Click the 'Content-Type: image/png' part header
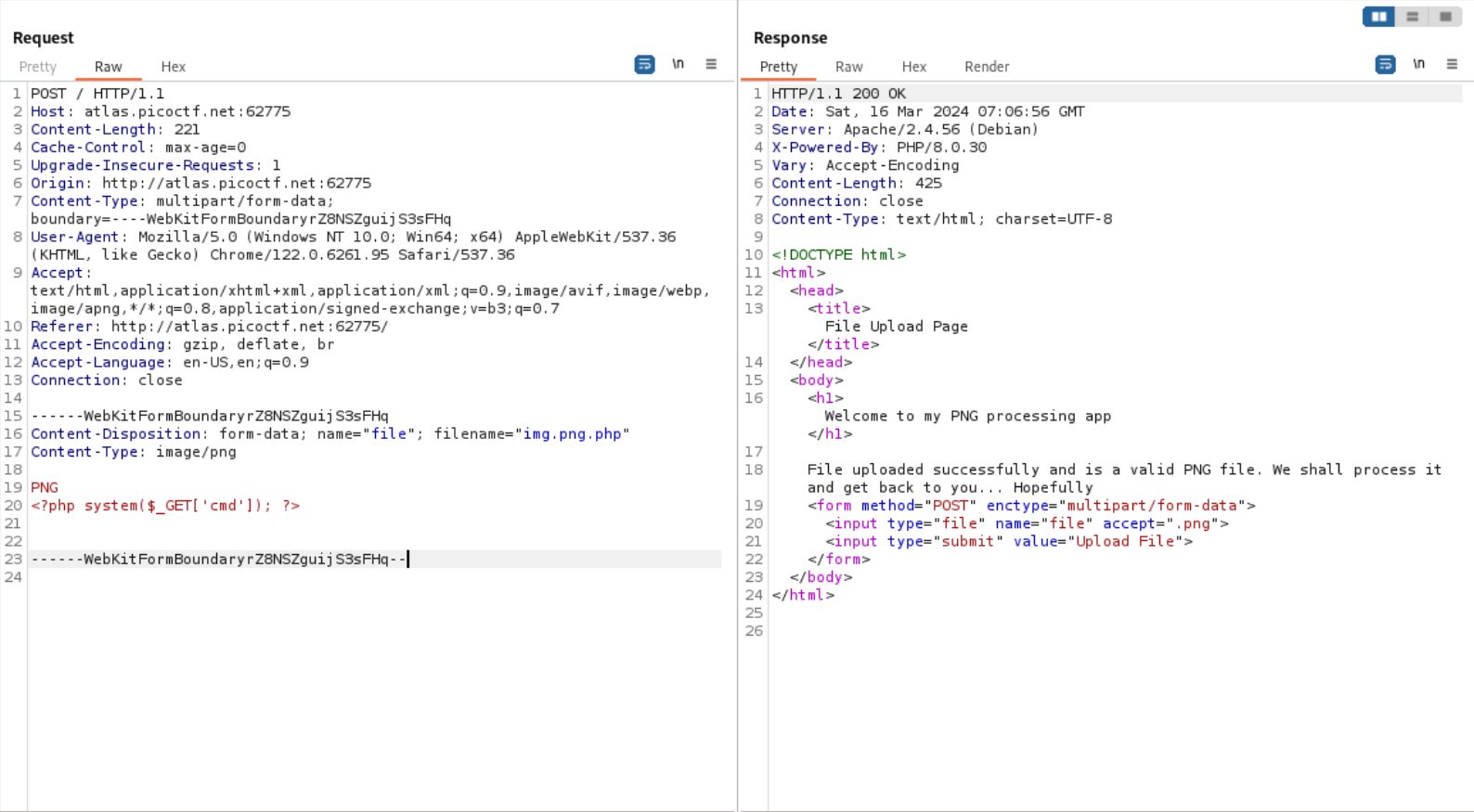The height and width of the screenshot is (812, 1474). point(133,452)
